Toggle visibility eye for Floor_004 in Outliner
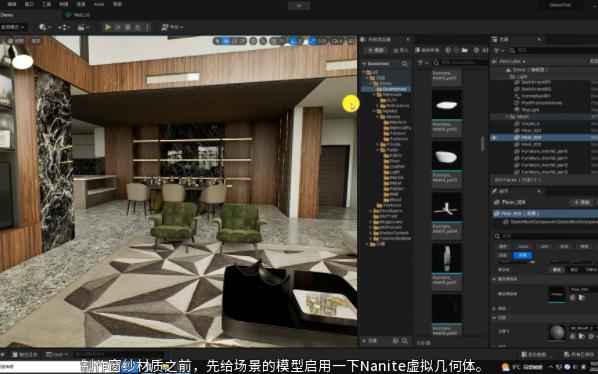Image resolution: width=598 pixels, height=374 pixels. point(494,138)
